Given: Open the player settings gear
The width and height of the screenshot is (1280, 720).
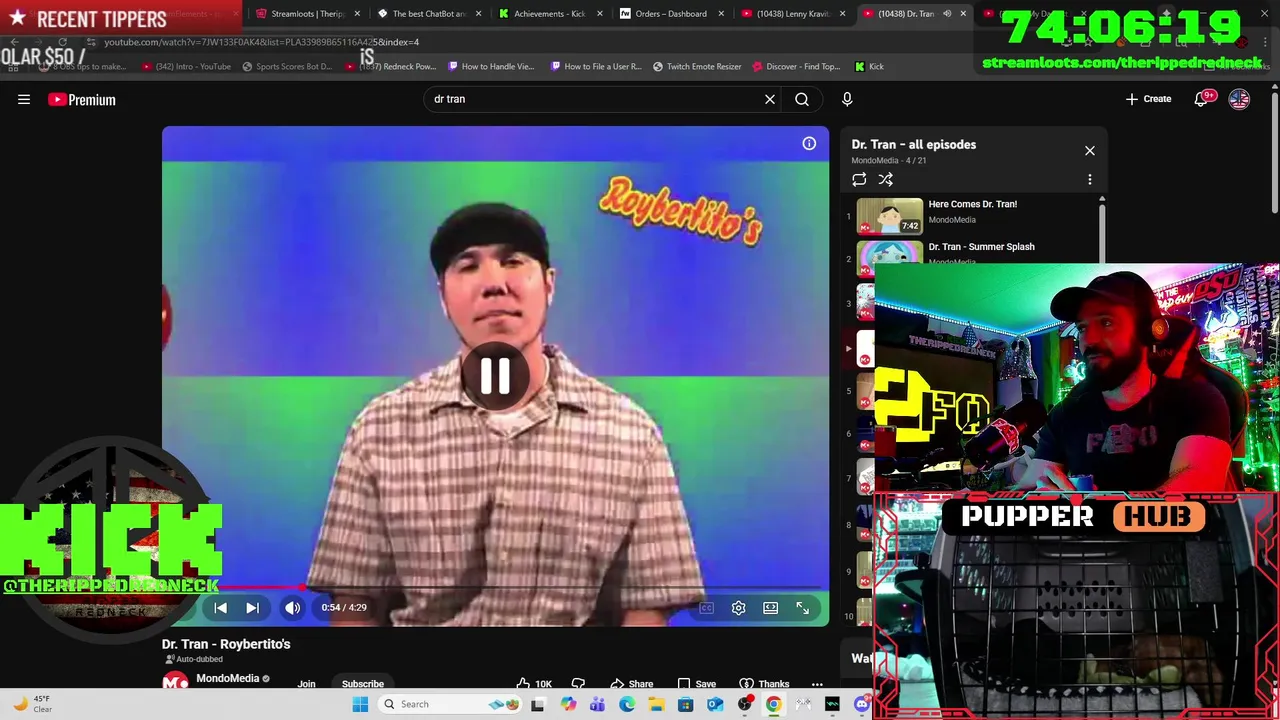Looking at the screenshot, I should point(738,607).
